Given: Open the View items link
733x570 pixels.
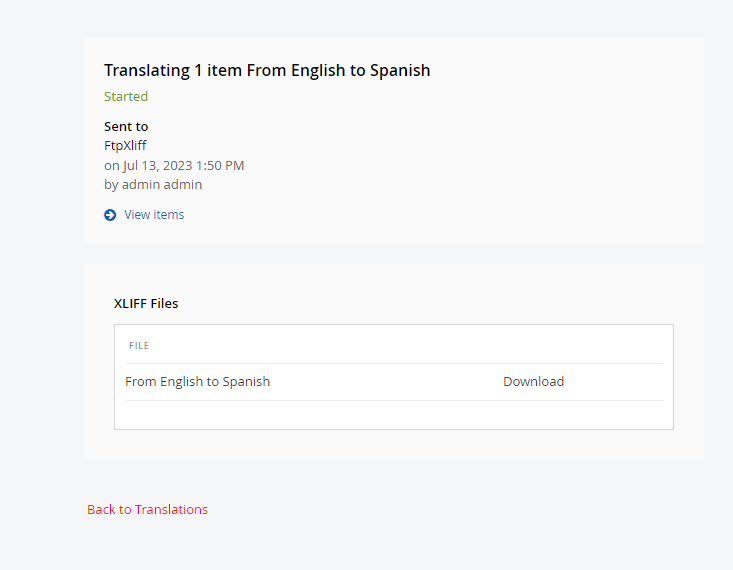Looking at the screenshot, I should (x=154, y=215).
